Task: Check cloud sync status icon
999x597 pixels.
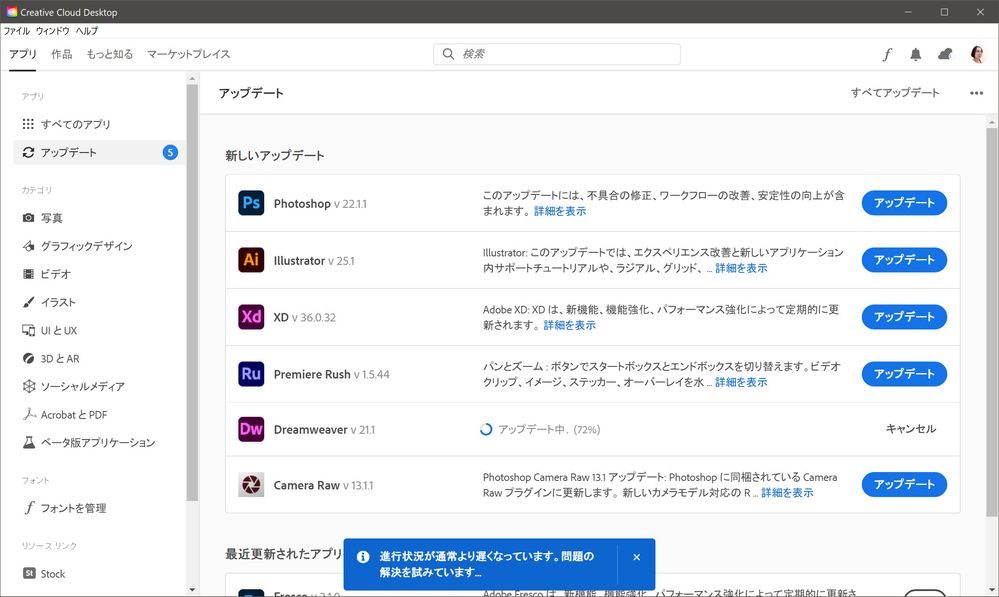Action: 945,54
